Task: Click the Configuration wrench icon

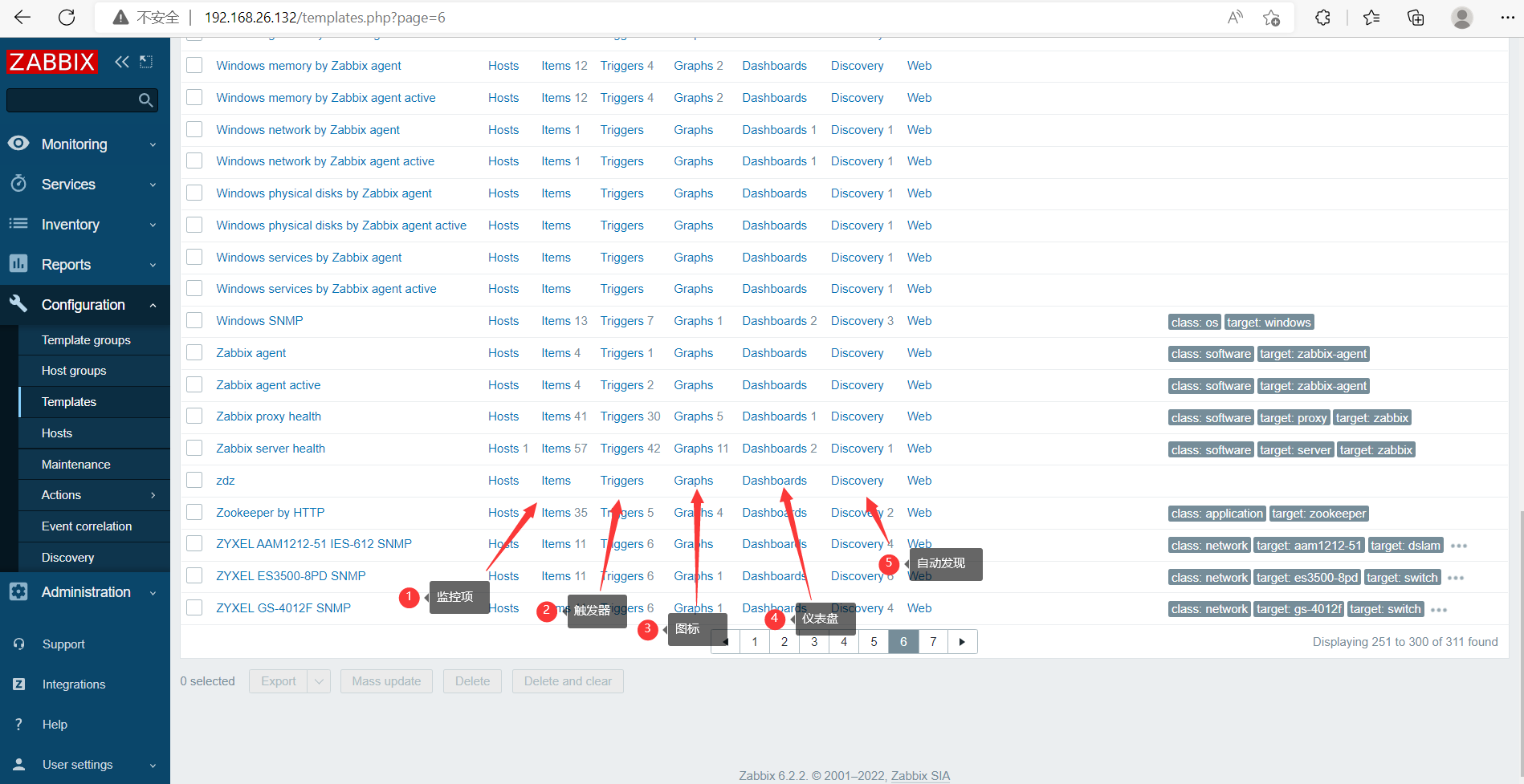Action: (x=18, y=304)
